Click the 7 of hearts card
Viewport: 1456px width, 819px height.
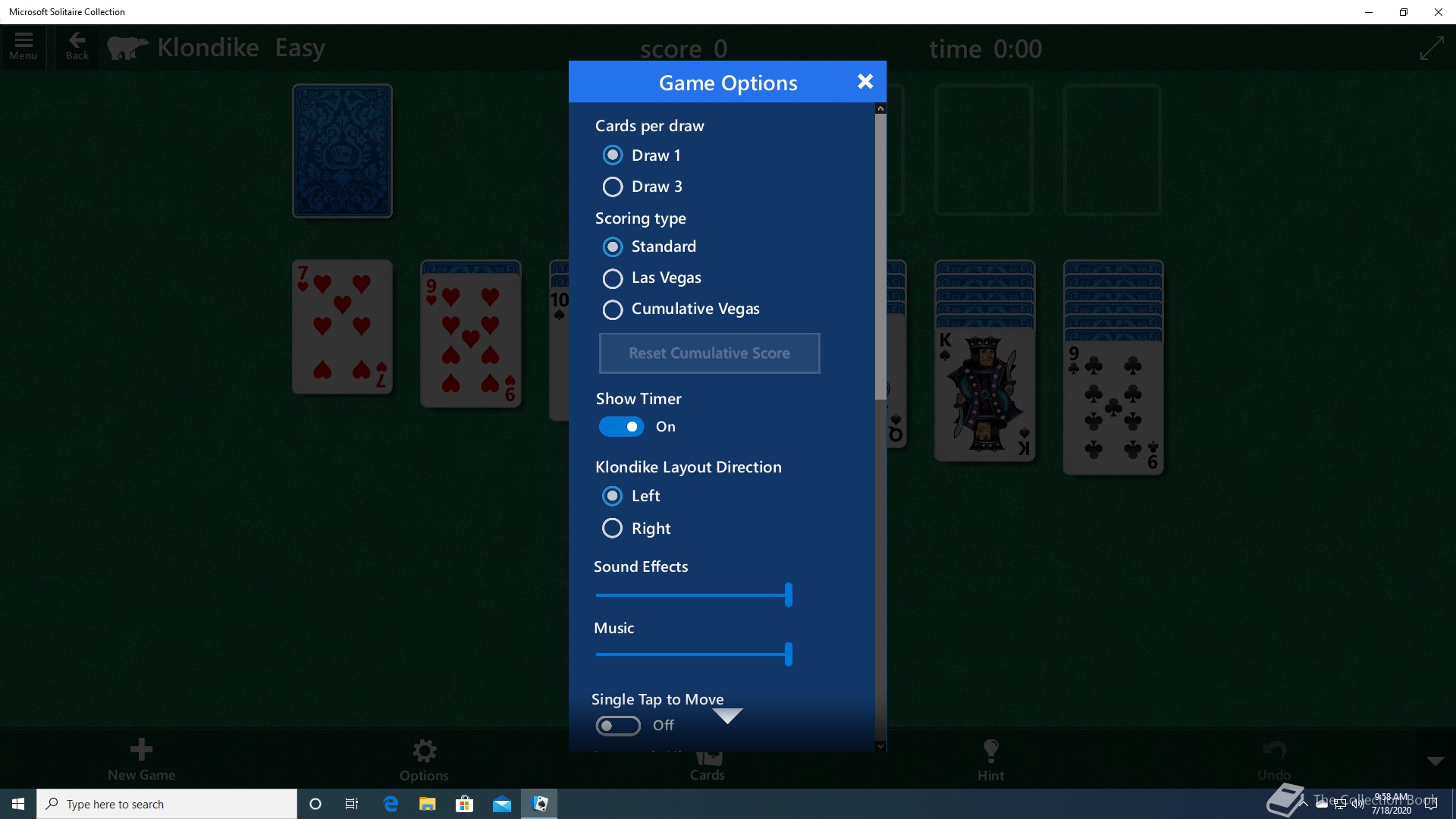coord(342,327)
